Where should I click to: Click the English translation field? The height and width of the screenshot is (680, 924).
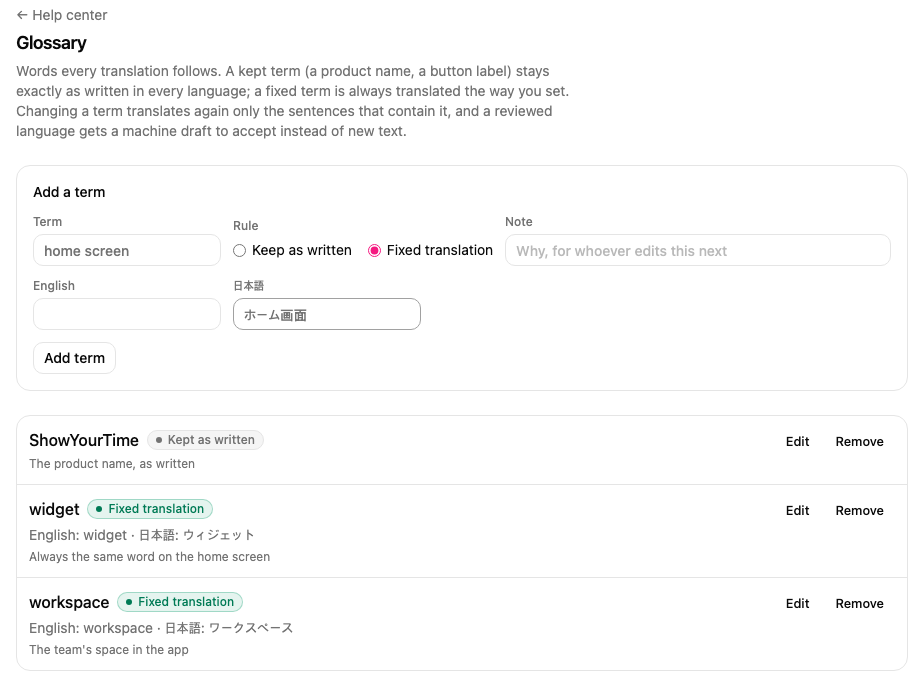(127, 314)
